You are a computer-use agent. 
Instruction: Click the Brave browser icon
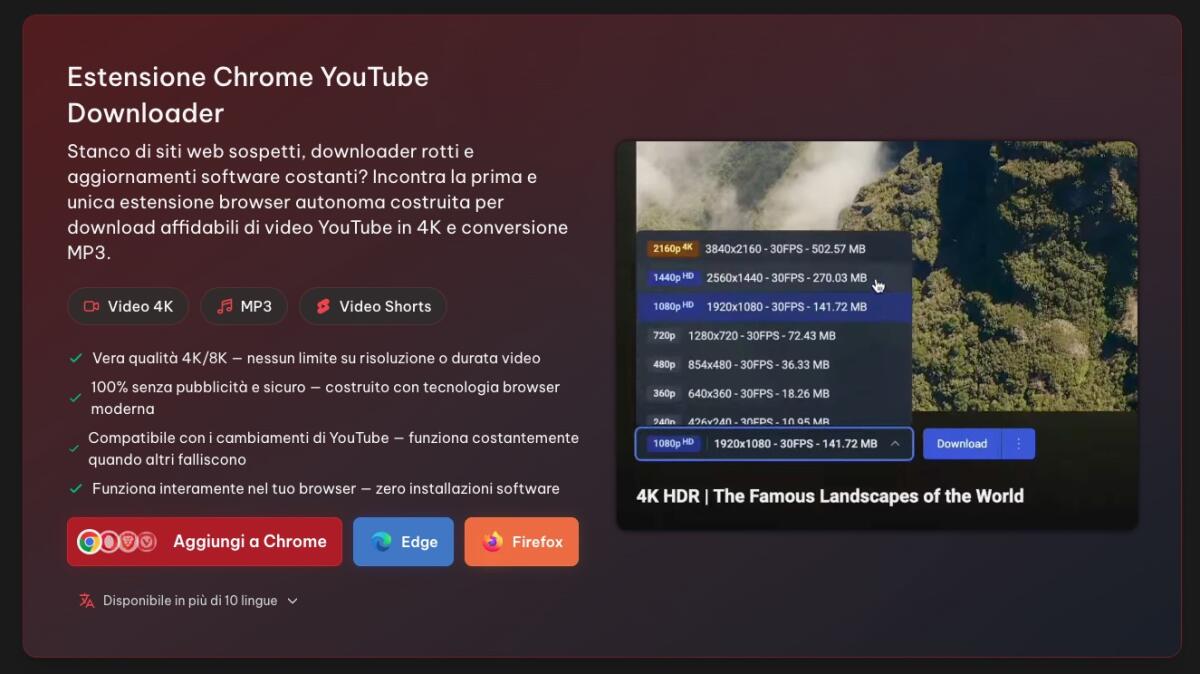tap(128, 541)
